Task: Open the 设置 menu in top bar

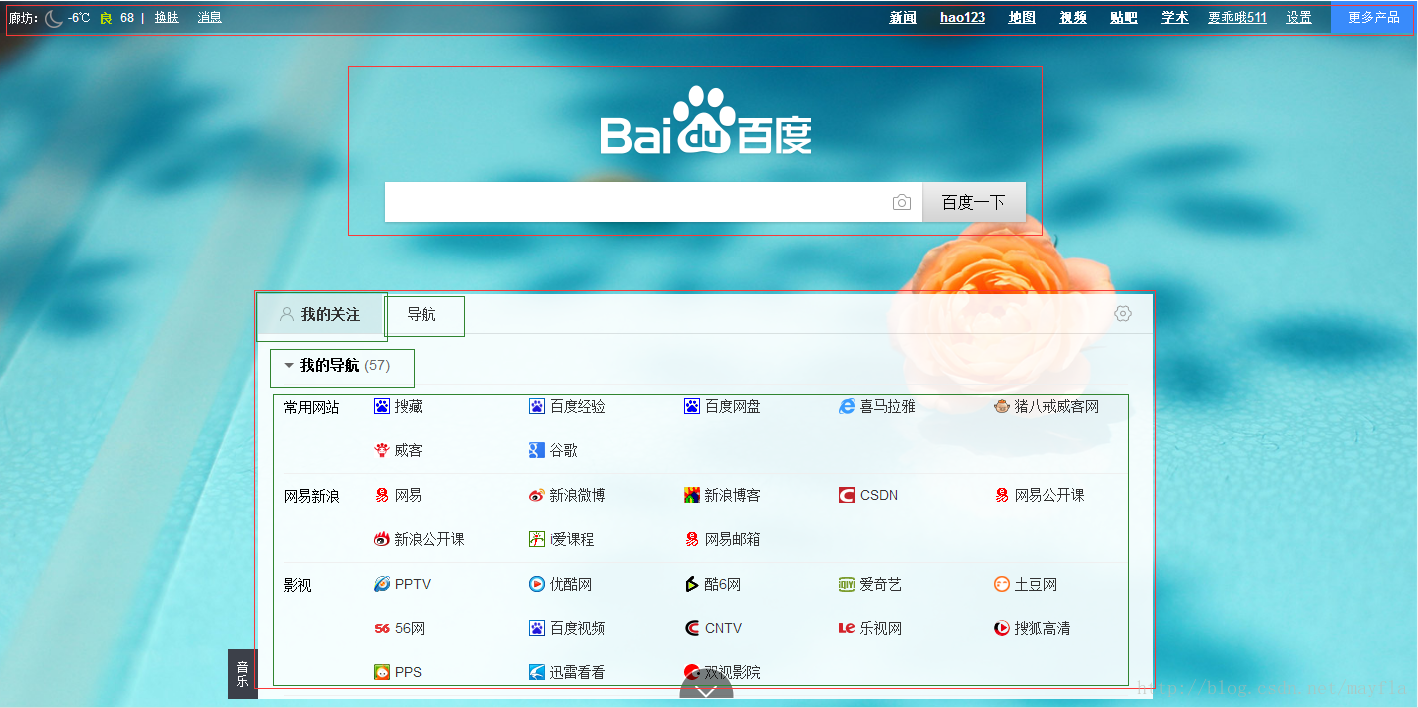Action: (1299, 17)
